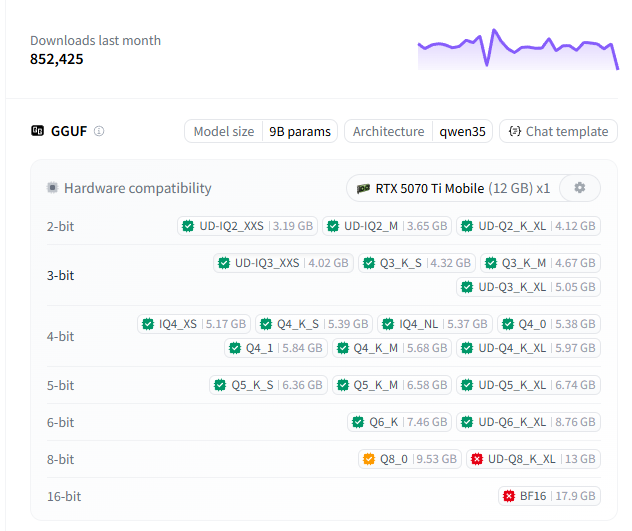632x531 pixels.
Task: Select the UD-Q4_K_XL 5.97 GB quant
Action: coord(528,348)
